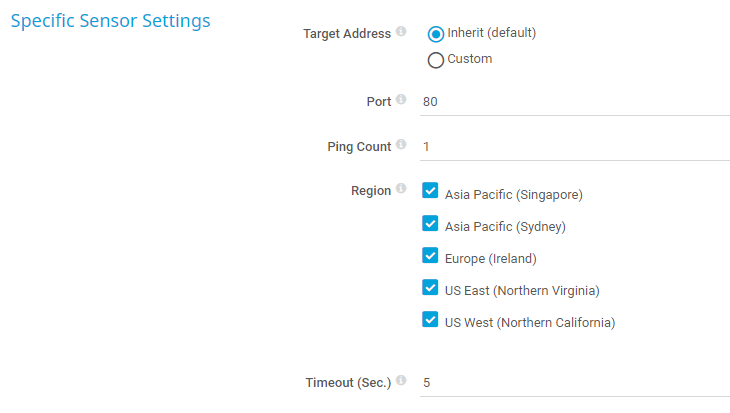Focus the Ping Count input field
730x413 pixels.
coord(574,147)
